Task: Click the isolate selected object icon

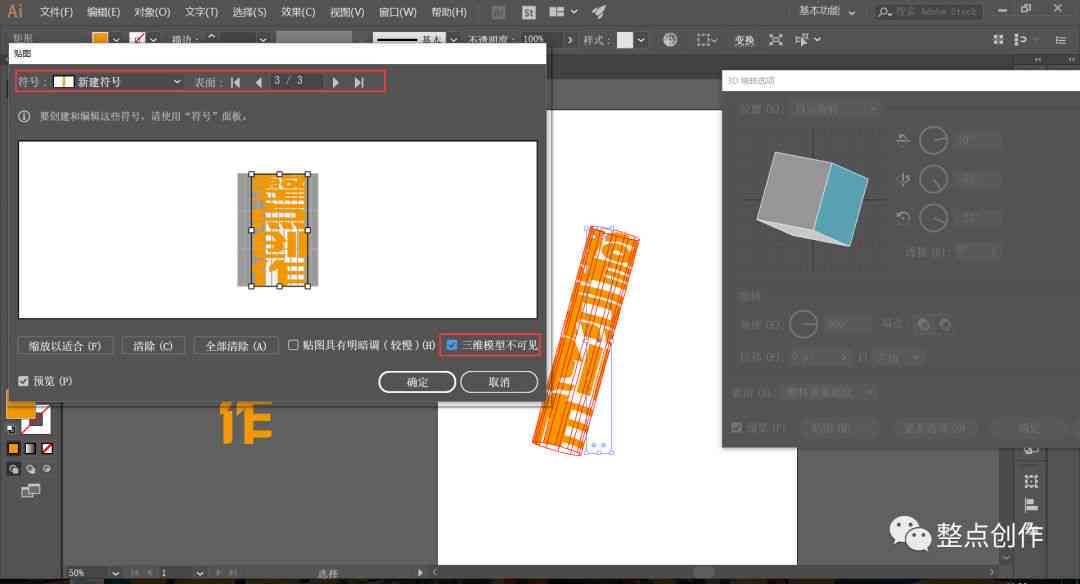Action: coord(776,40)
